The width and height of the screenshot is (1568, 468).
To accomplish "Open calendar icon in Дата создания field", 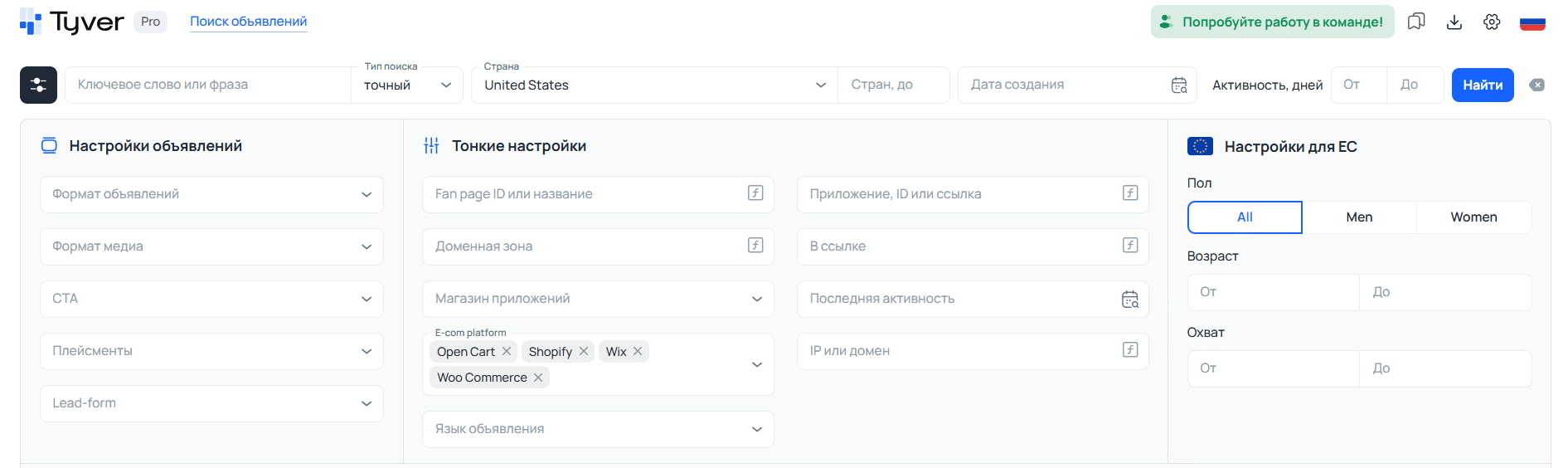I will 1179,85.
